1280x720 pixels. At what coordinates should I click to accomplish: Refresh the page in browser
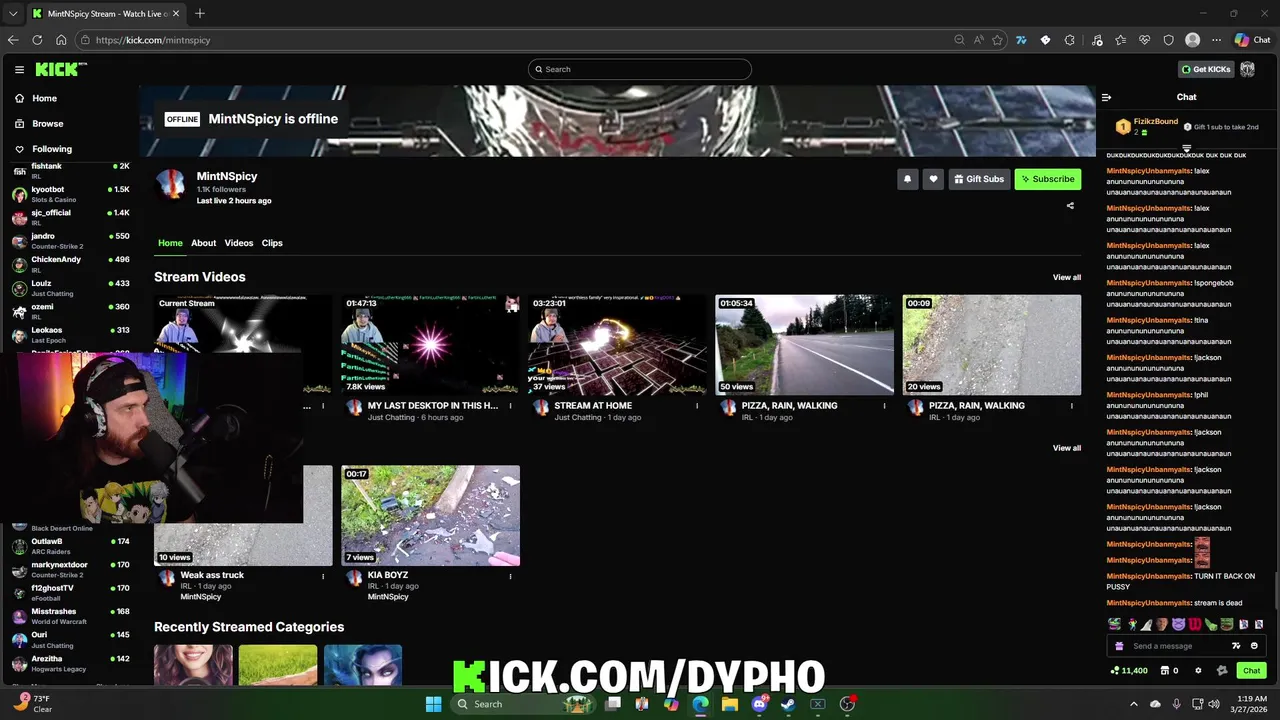pos(37,40)
